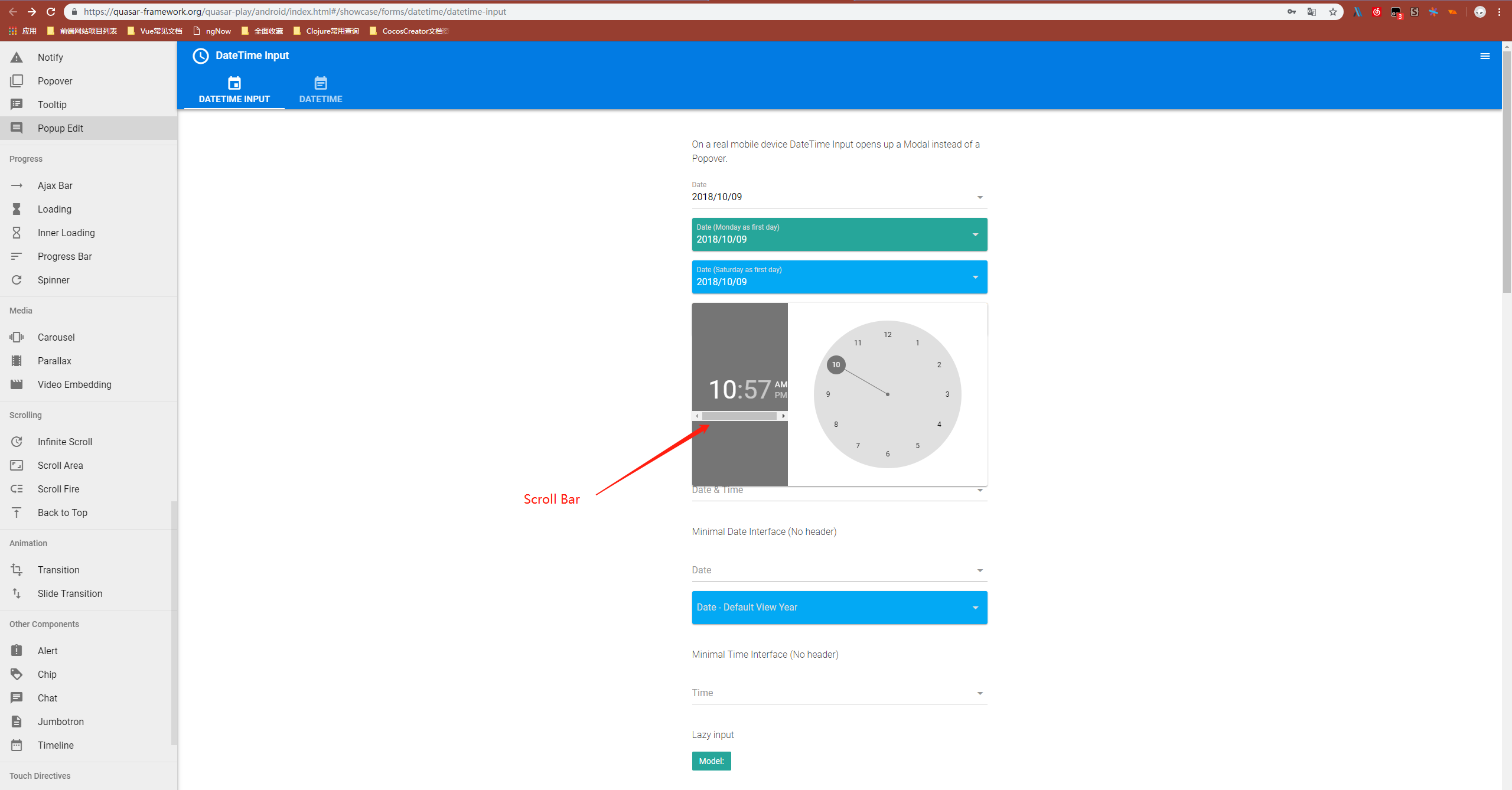Pick hour 3 on the clock

click(x=947, y=394)
